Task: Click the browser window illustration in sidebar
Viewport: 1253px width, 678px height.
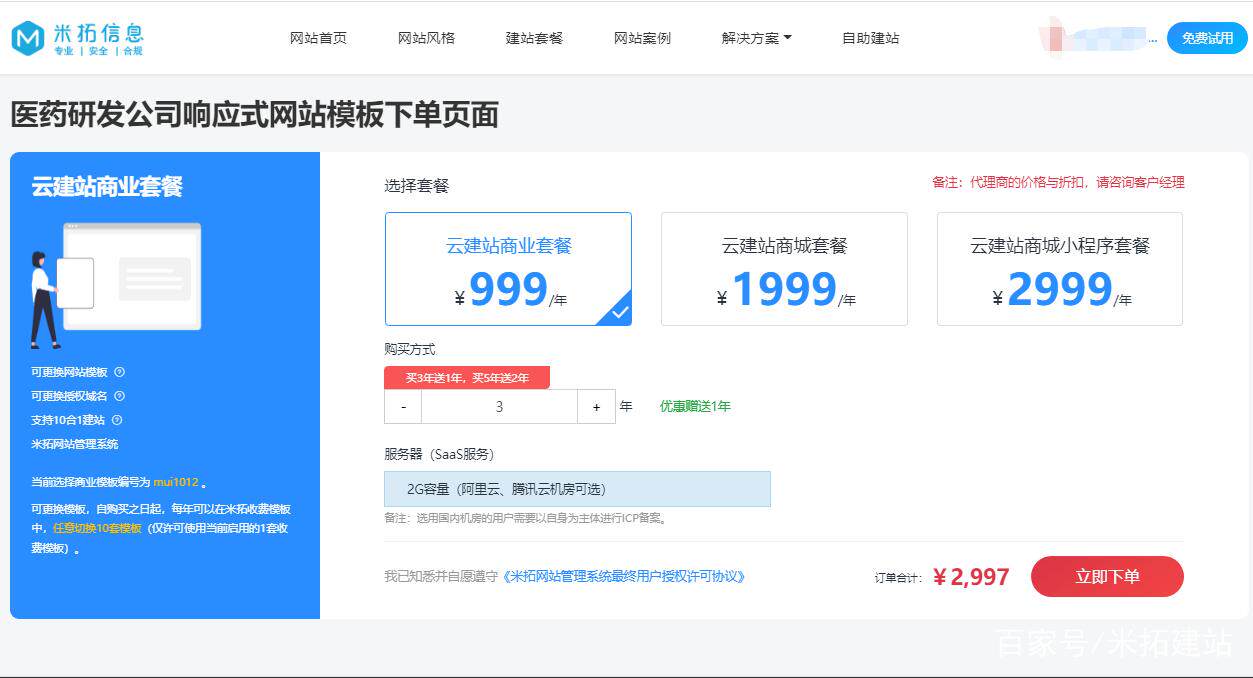Action: point(132,276)
